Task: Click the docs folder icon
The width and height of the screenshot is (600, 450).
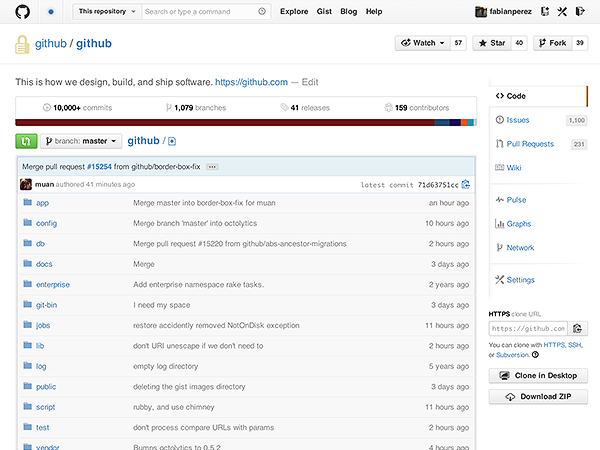Action: [28, 263]
